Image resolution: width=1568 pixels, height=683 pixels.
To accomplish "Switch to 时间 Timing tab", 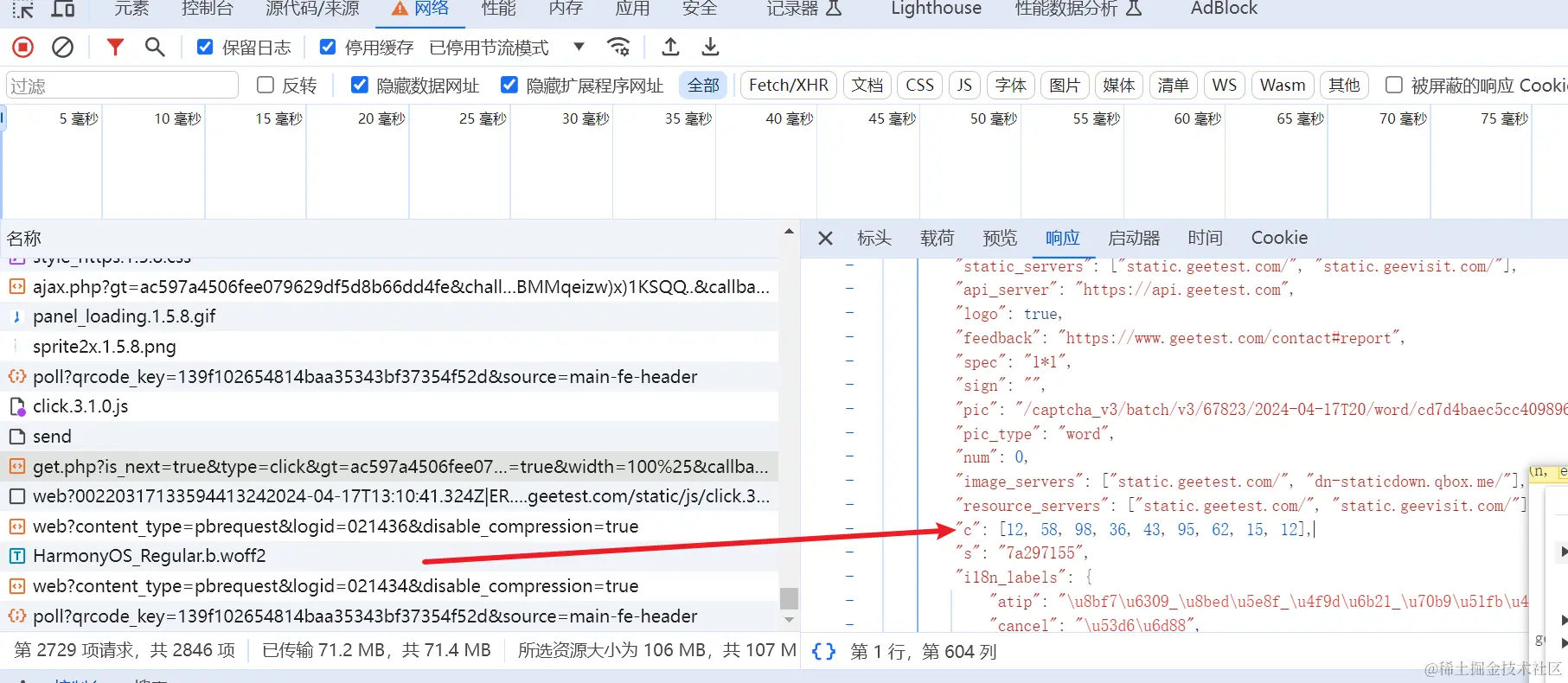I will [1205, 238].
